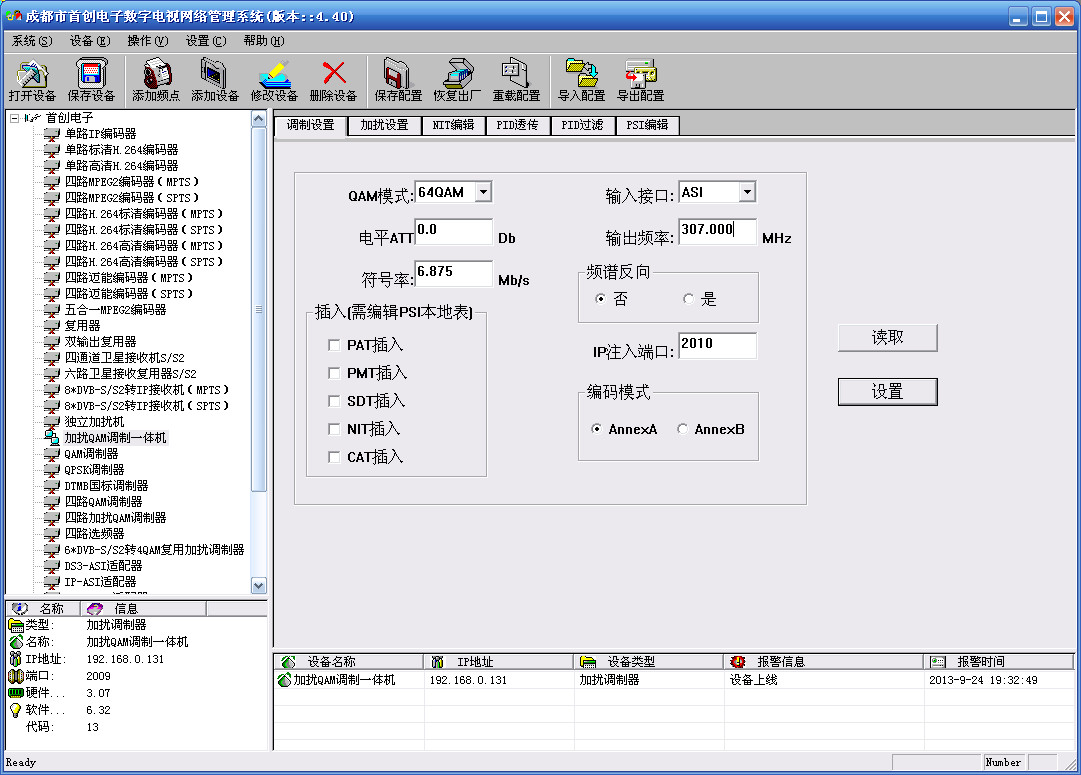Click the 名称 column header in info panel
The height and width of the screenshot is (775, 1081).
click(43, 608)
